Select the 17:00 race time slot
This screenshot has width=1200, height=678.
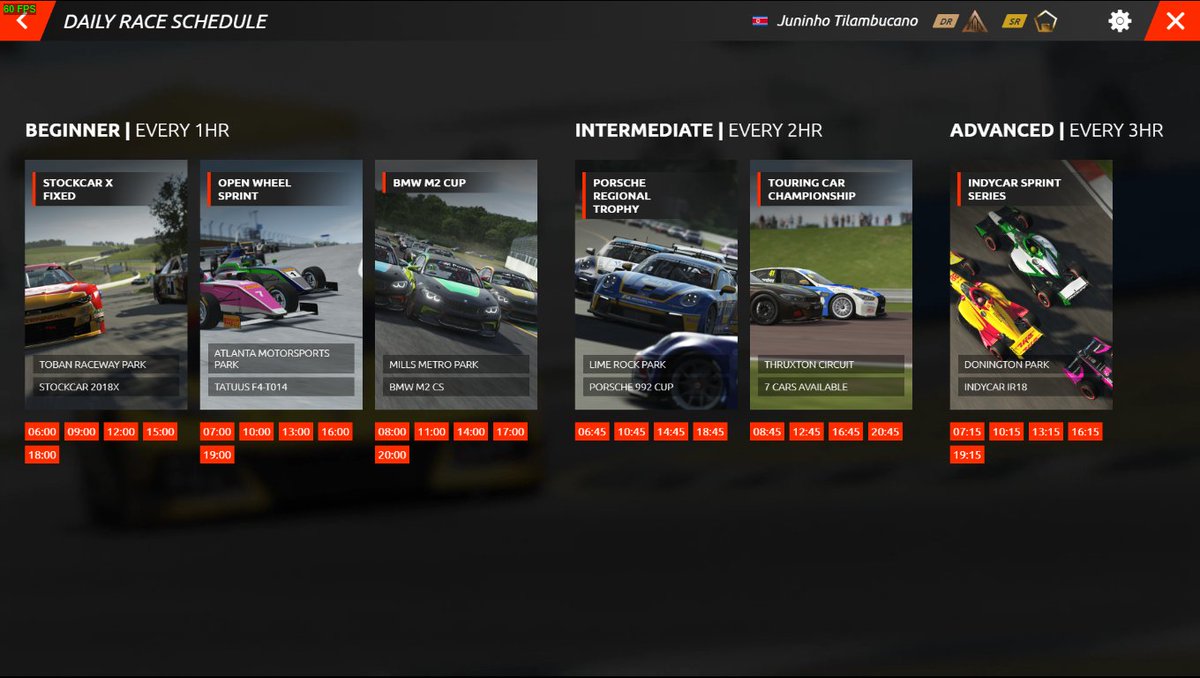pos(510,432)
